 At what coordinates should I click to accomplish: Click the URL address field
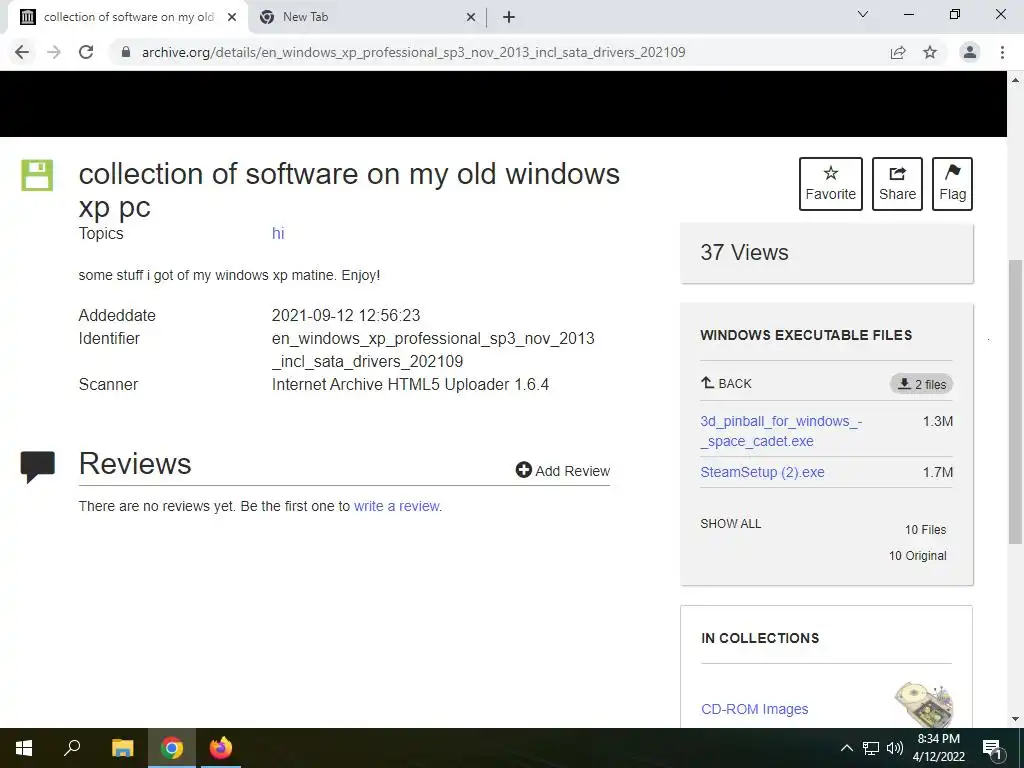point(413,52)
